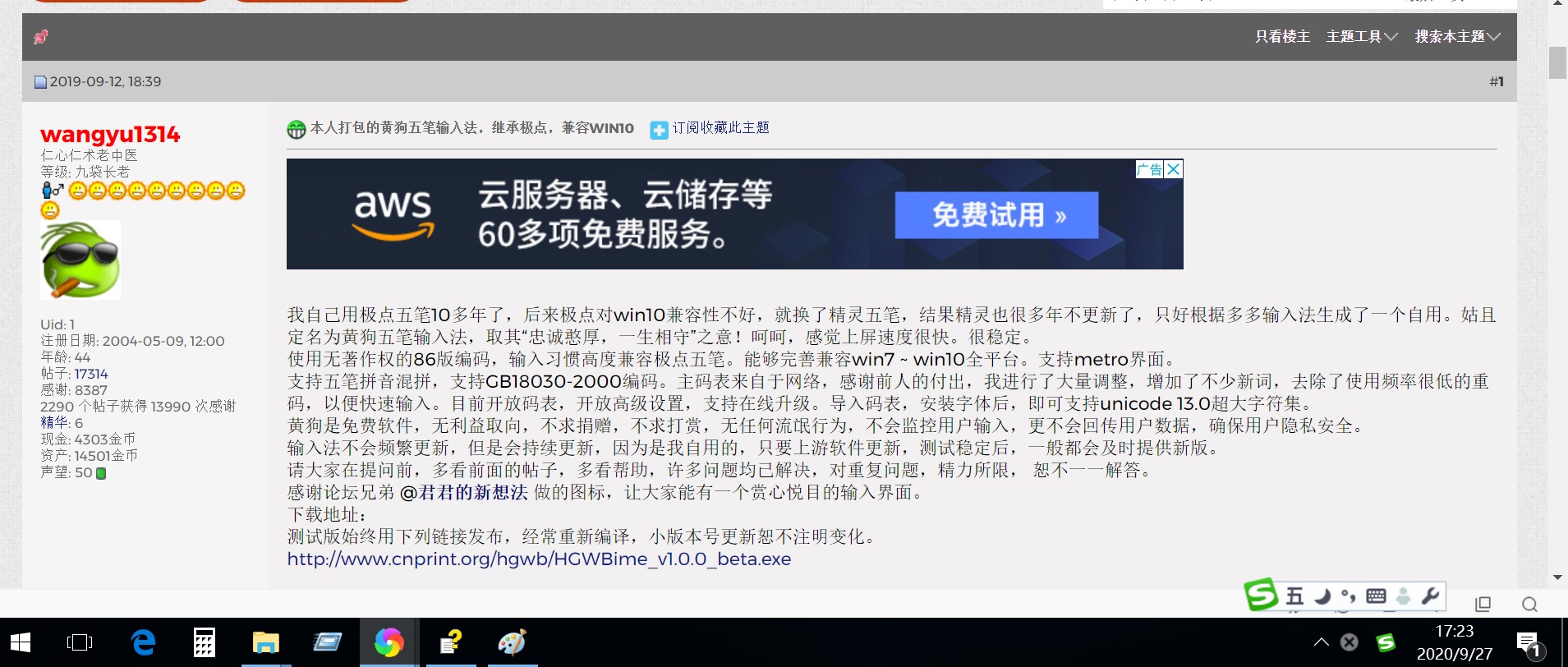Open input method wrench settings
The width and height of the screenshot is (1568, 667).
click(x=1430, y=596)
